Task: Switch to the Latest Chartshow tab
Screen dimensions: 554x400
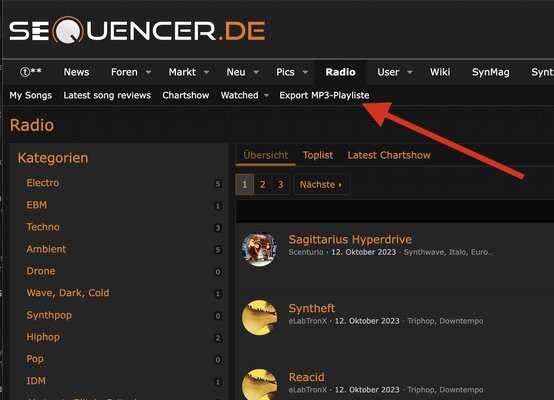Action: [389, 155]
